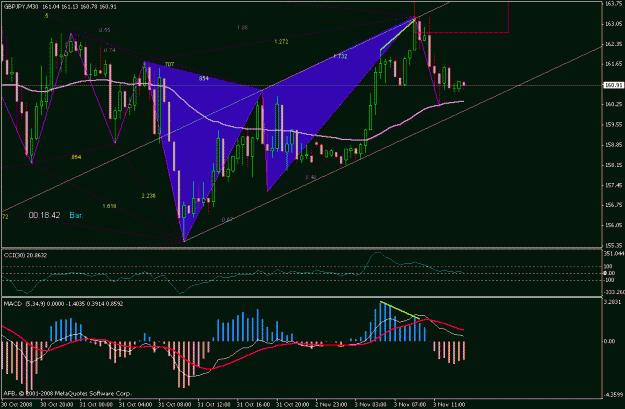This screenshot has height=409, width=625.
Task: Click the 157.45 price axis label
Action: [x=611, y=185]
